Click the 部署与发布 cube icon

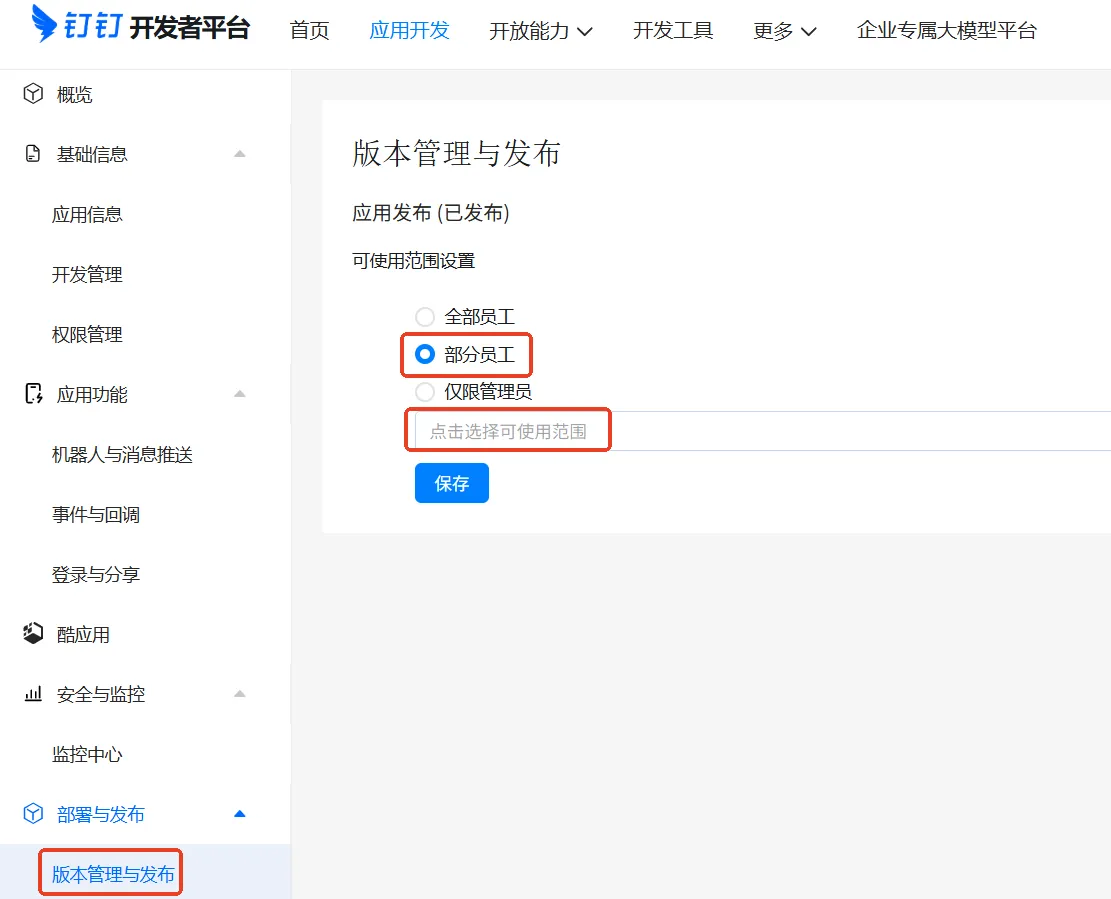click(x=33, y=814)
